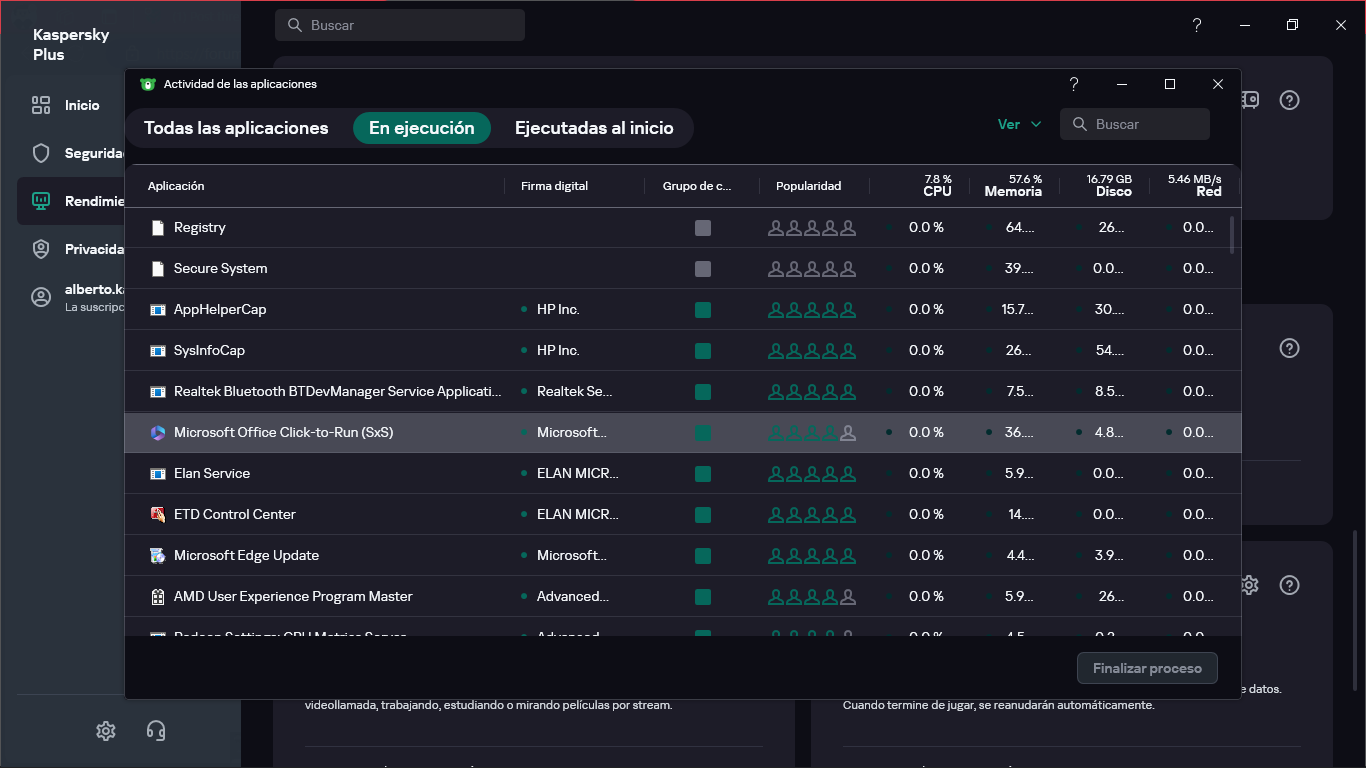The image size is (1366, 768).
Task: Click the application list vertical scrollbar
Action: pyautogui.click(x=1232, y=236)
